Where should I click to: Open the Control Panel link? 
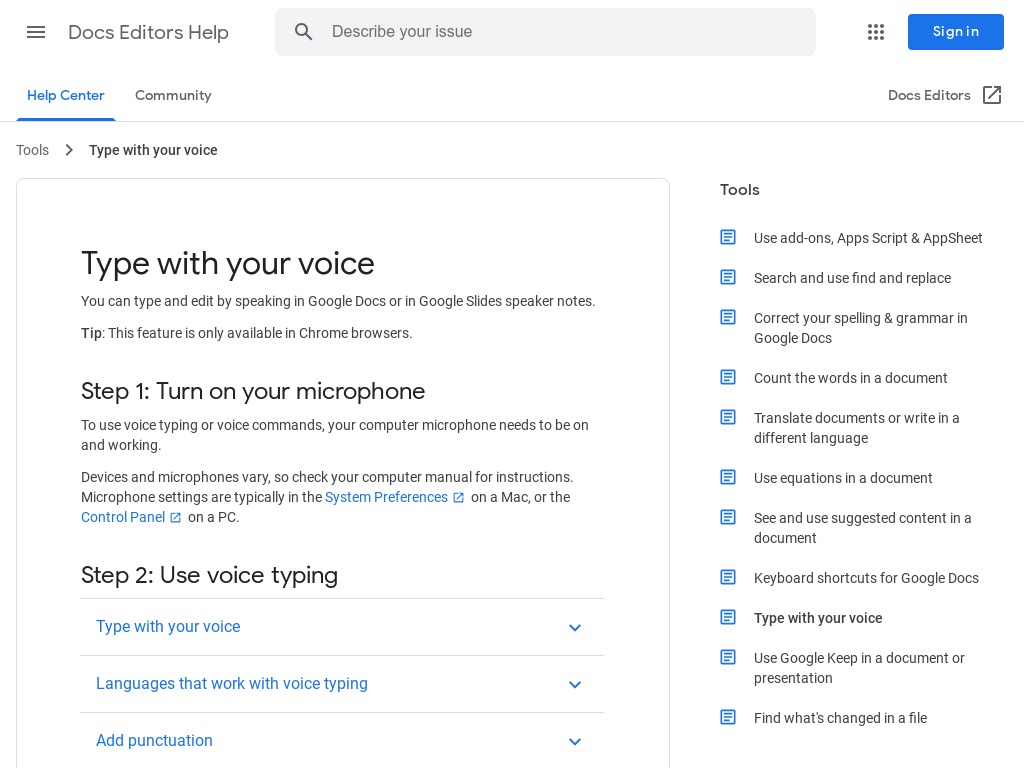(123, 517)
